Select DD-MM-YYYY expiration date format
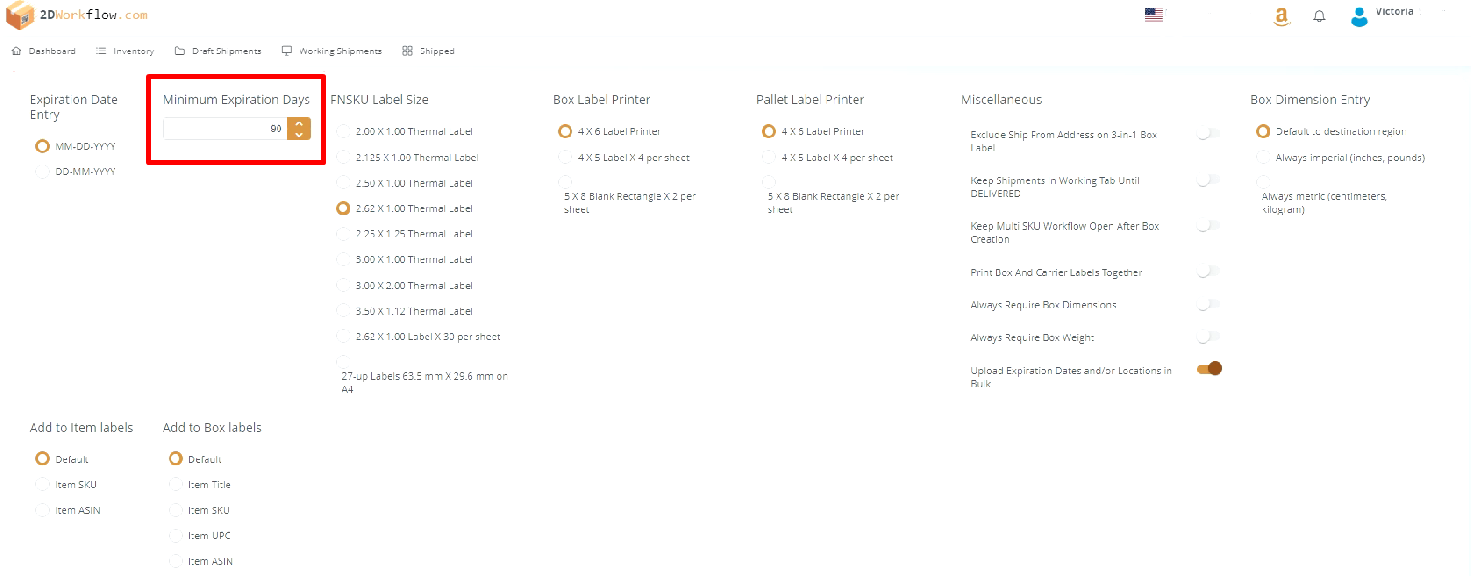Image resolution: width=1471 pixels, height=576 pixels. 42,172
